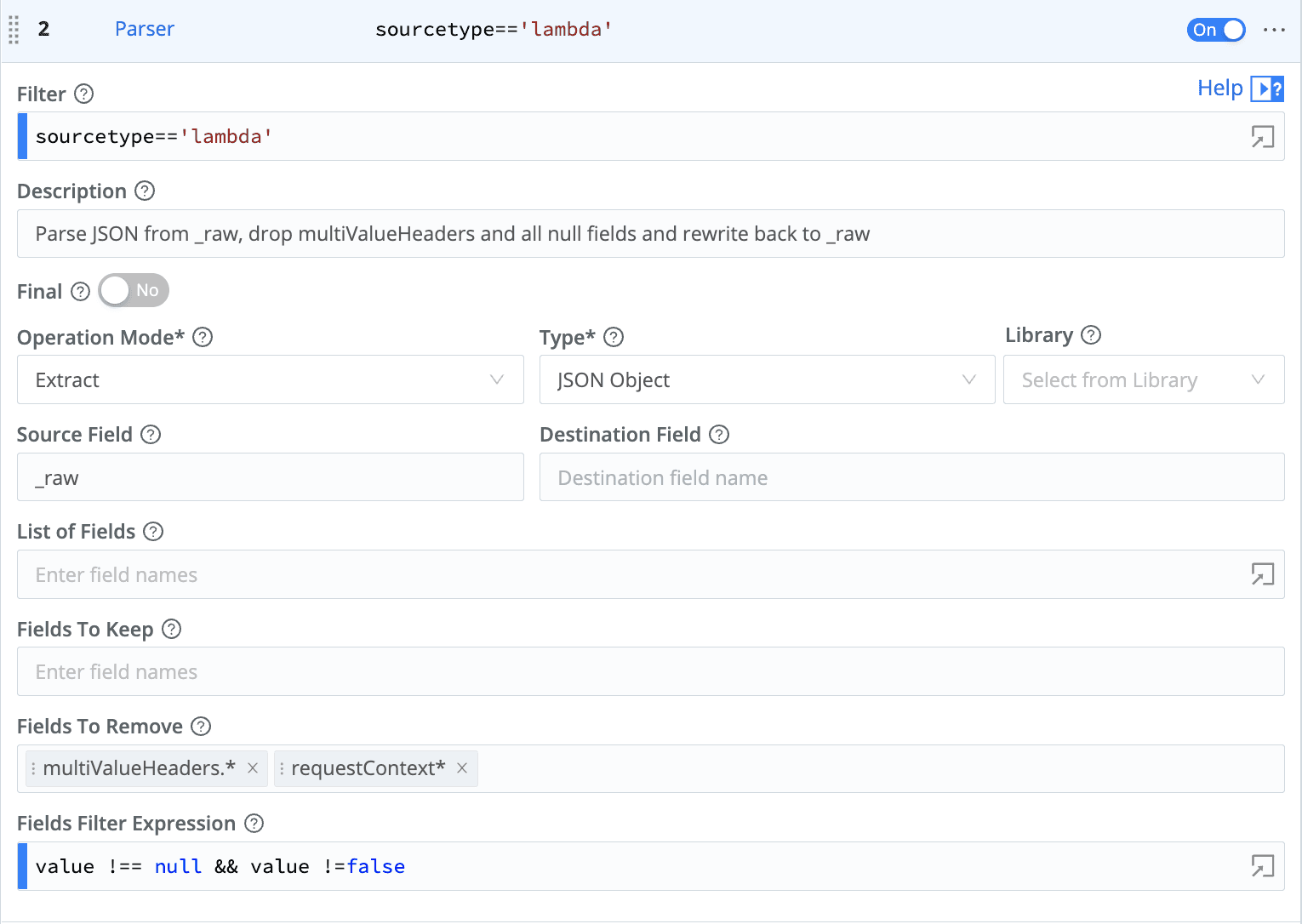Show help for Operation Mode
Screen dimensions: 1302x924
(x=203, y=338)
